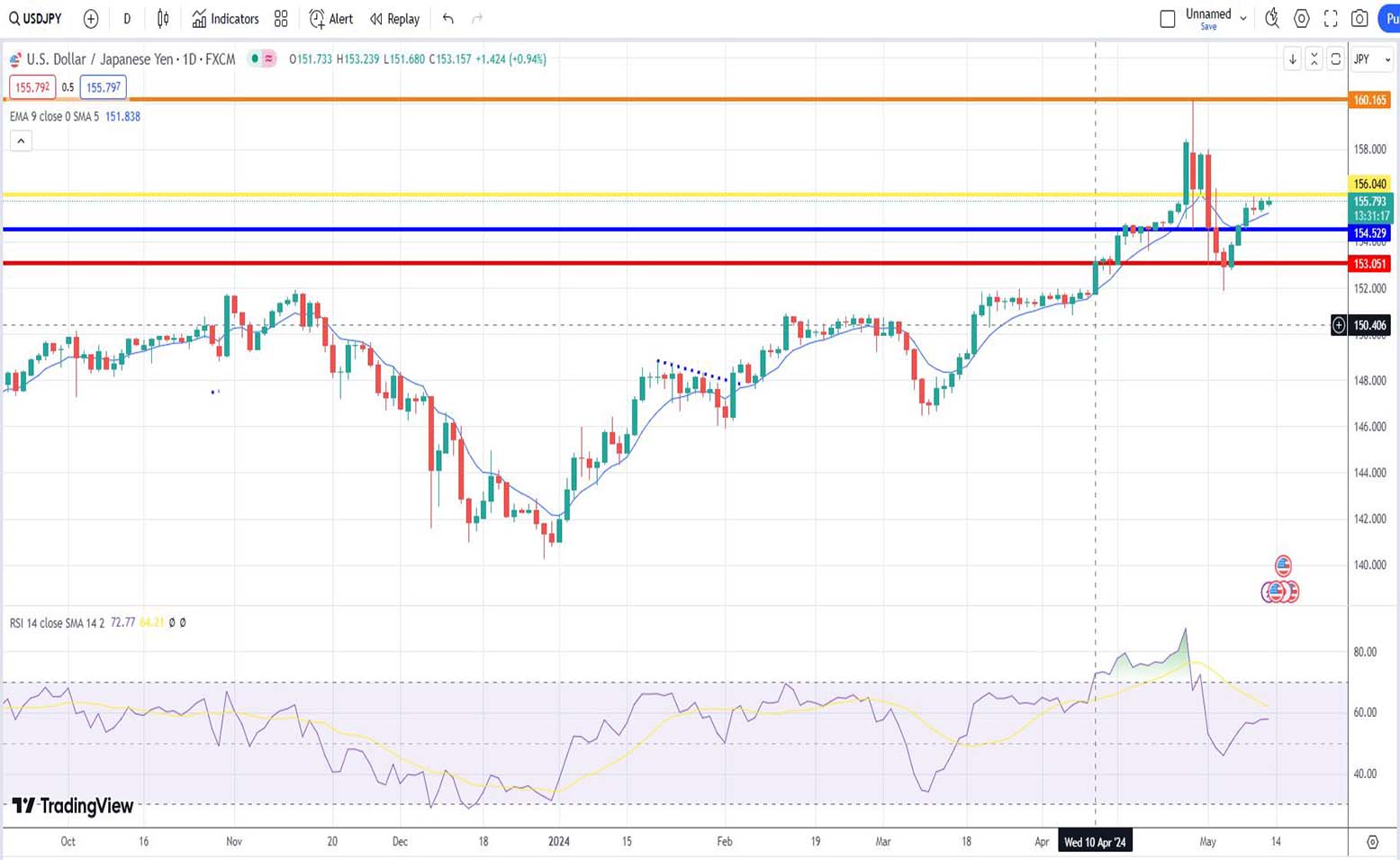Open the indicator templates grid icon
The width and height of the screenshot is (1400, 860).
pyautogui.click(x=281, y=19)
